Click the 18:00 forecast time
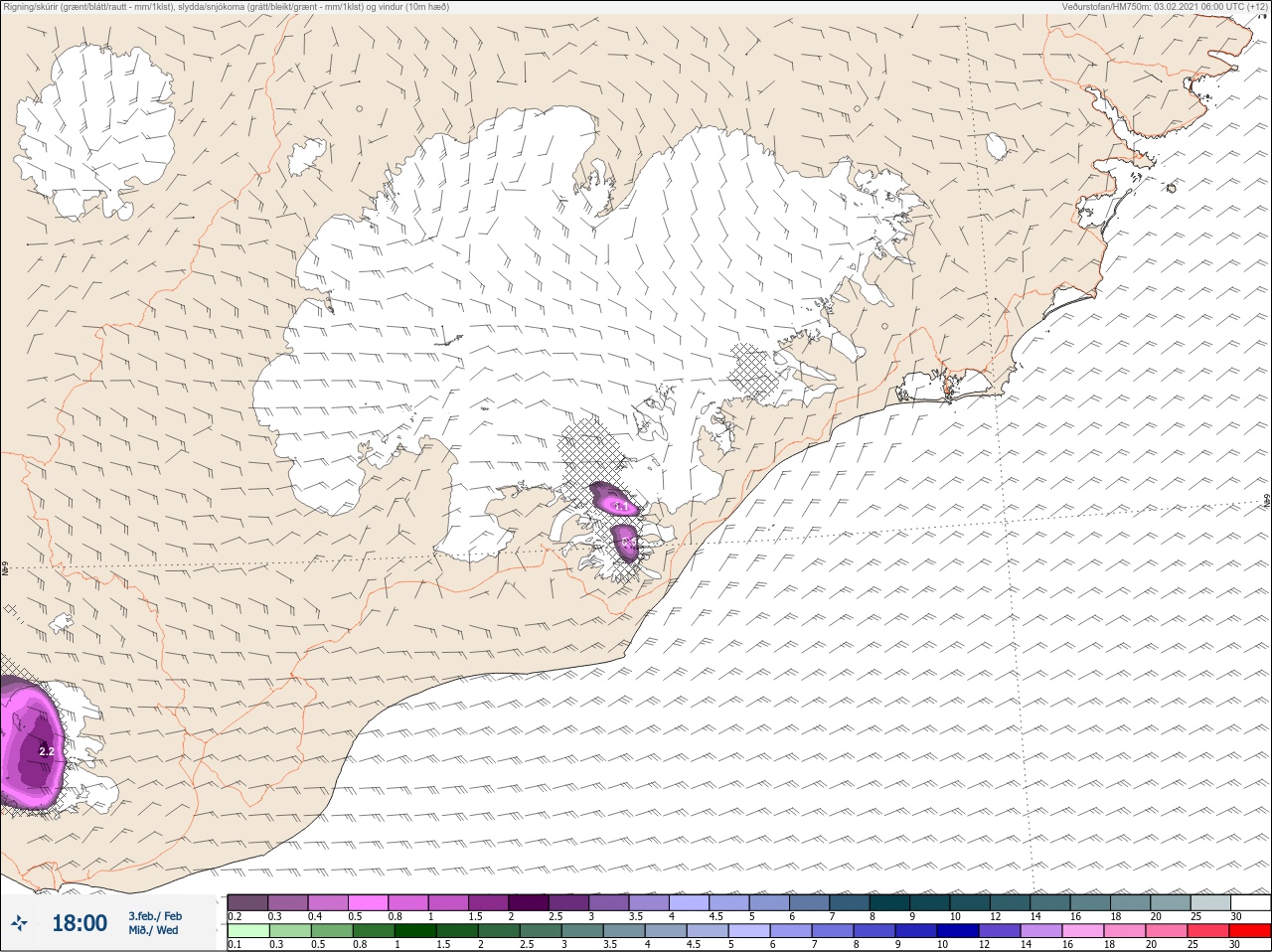The height and width of the screenshot is (952, 1272). (x=79, y=923)
